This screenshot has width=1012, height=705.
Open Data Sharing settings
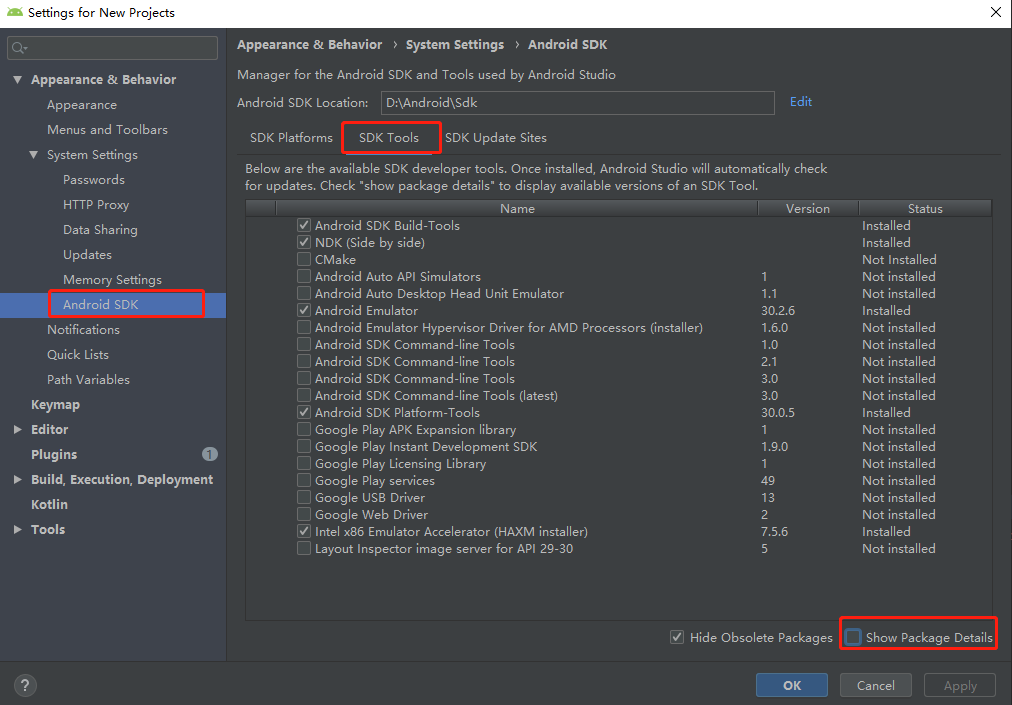point(100,230)
